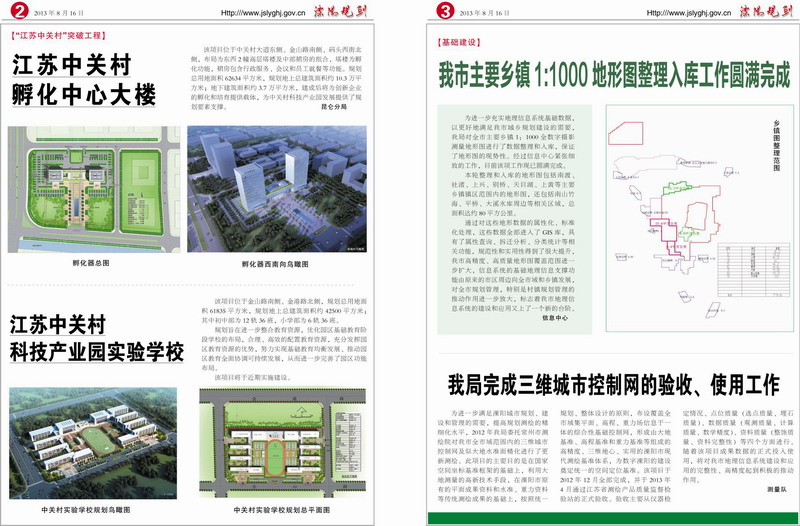Click the 溧阳规划 masthead logo on page 3
The height and width of the screenshot is (526, 800).
[x=767, y=11]
